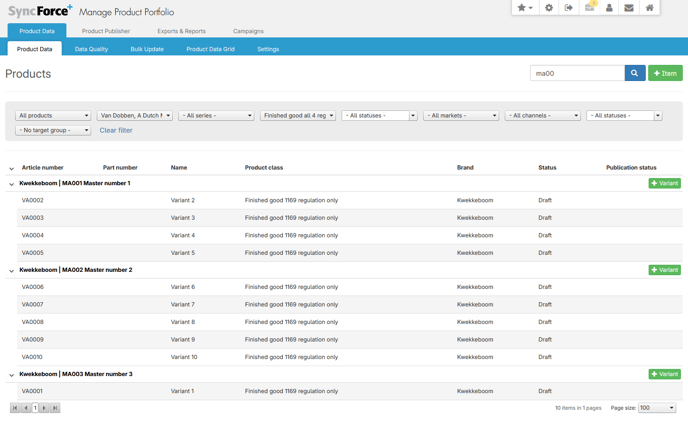This screenshot has height=422, width=688.
Task: Open article VA0005
Action: click(x=32, y=253)
